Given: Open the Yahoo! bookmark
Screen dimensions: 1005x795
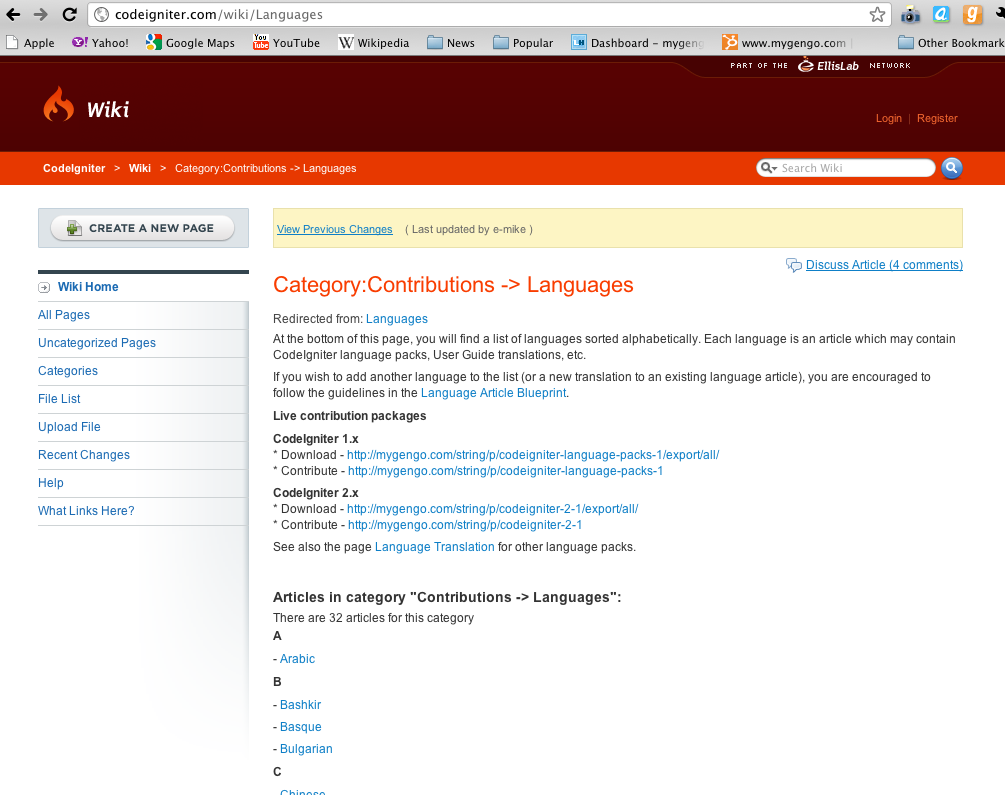Looking at the screenshot, I should coord(100,43).
